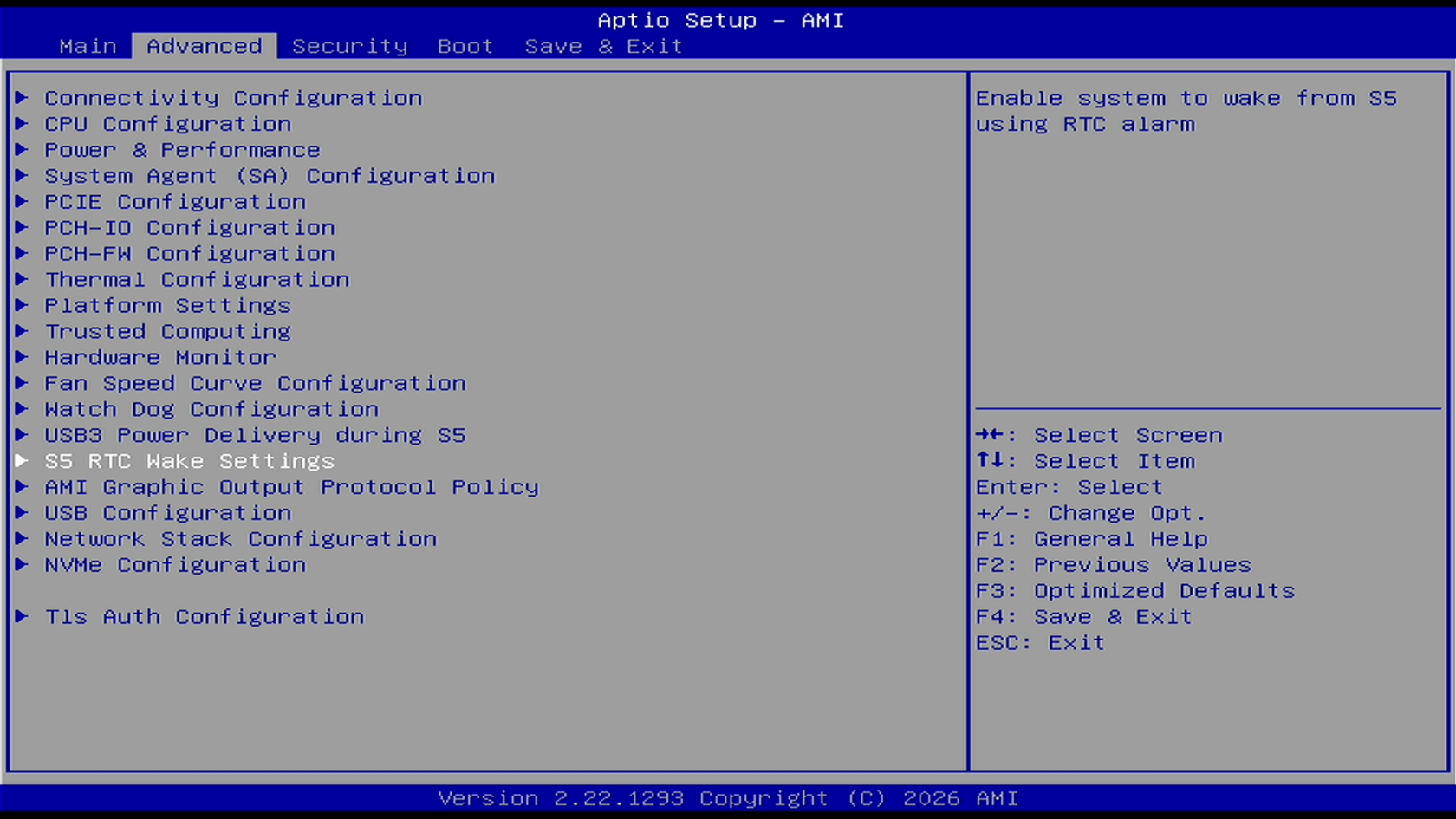1456x819 pixels.
Task: Select Platform Settings entry
Action: (167, 306)
